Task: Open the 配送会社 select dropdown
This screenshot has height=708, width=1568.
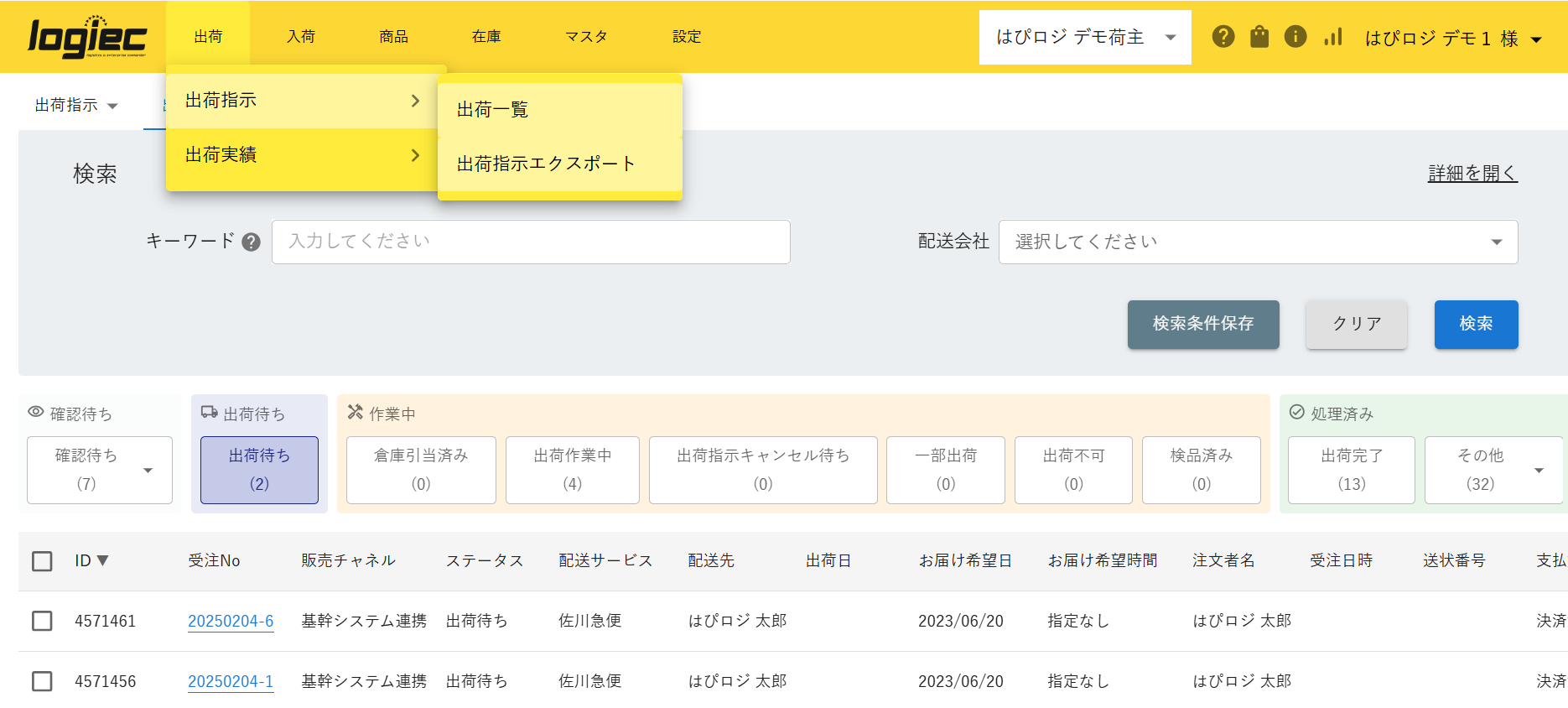Action: 1258,242
